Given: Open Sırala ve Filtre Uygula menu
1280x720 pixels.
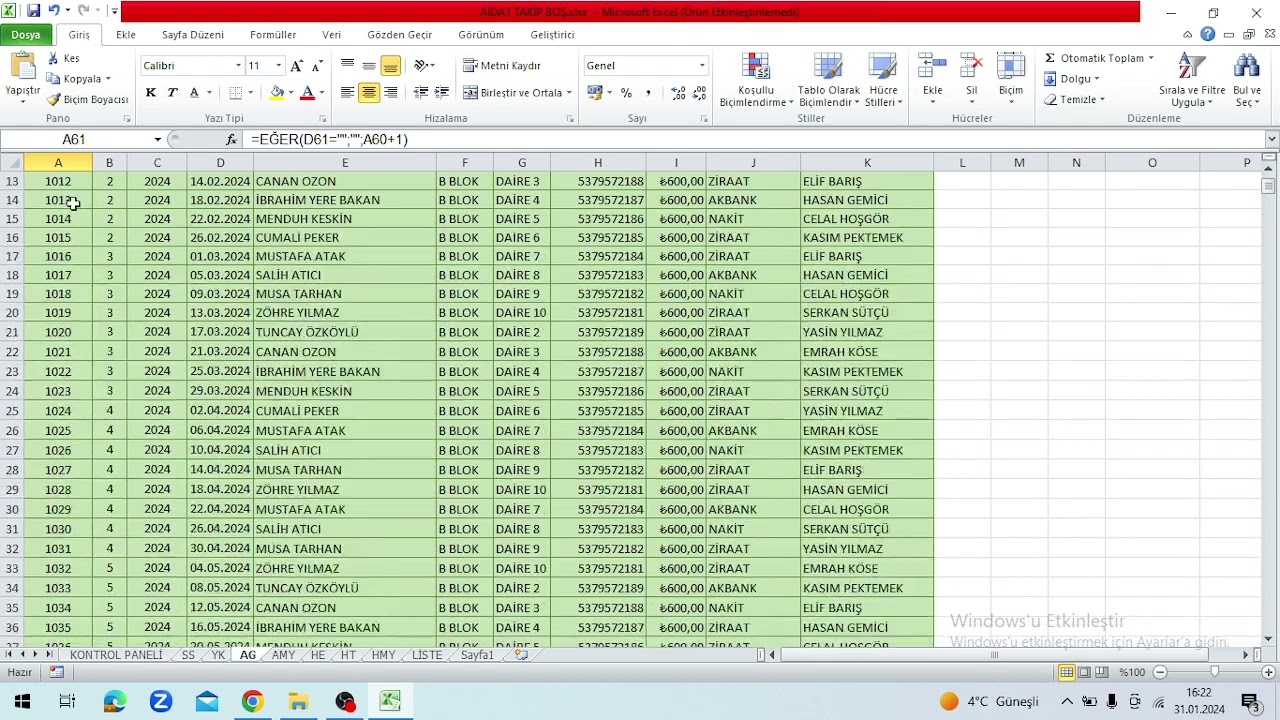Looking at the screenshot, I should click(1192, 80).
